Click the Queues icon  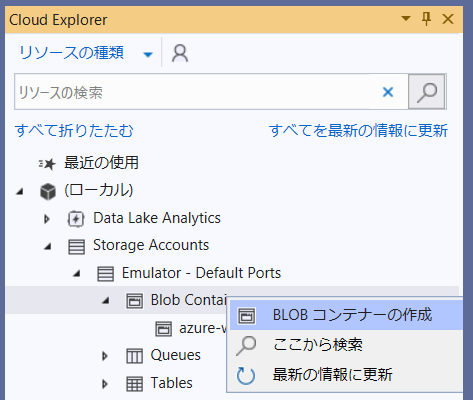[134, 356]
